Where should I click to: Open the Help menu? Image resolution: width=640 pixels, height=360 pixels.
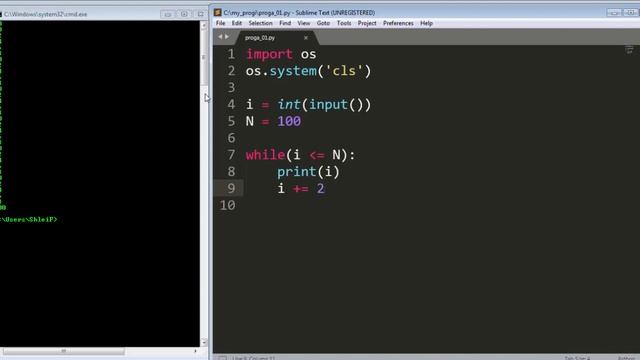point(427,23)
